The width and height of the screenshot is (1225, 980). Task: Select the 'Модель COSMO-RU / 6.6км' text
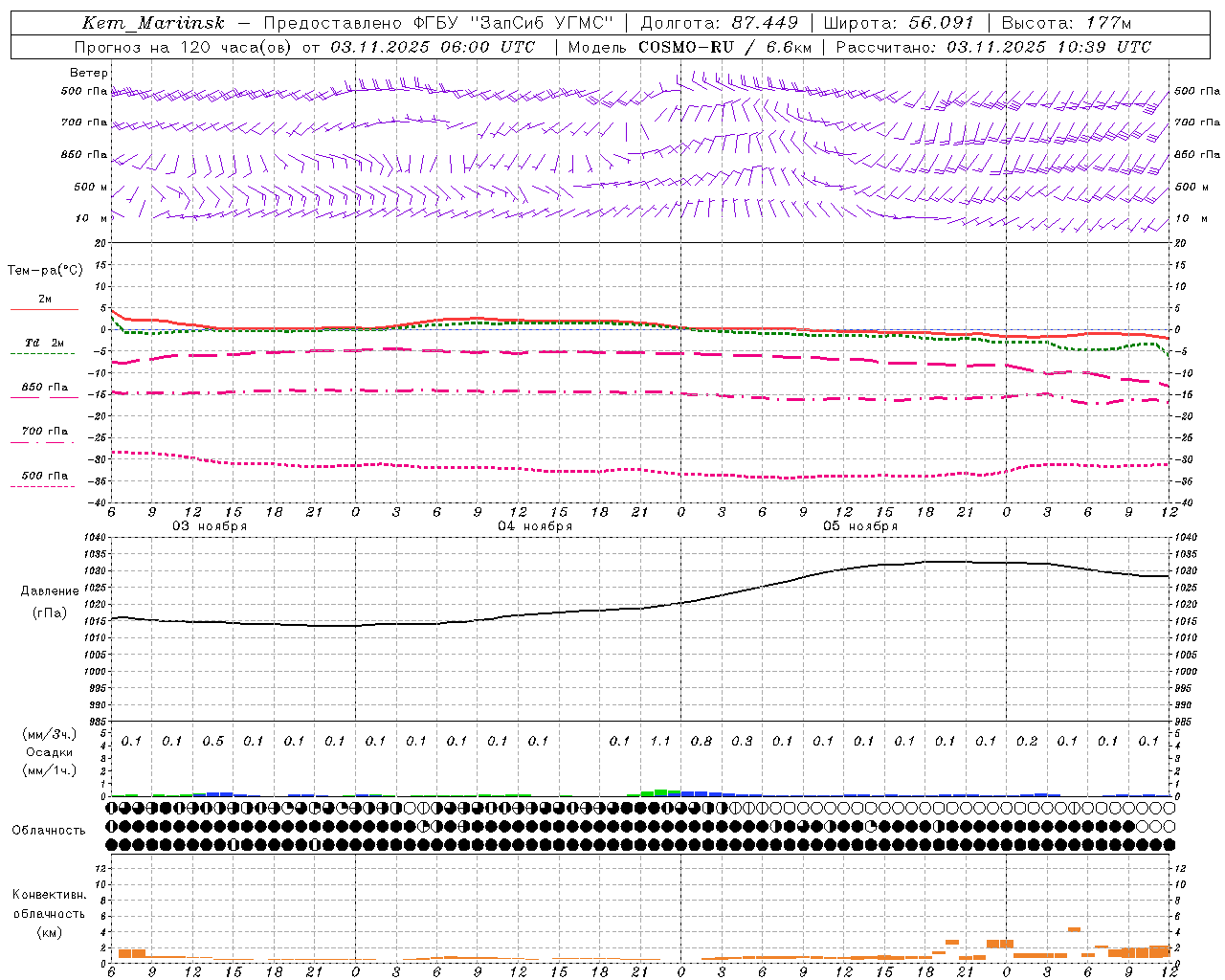point(689,47)
